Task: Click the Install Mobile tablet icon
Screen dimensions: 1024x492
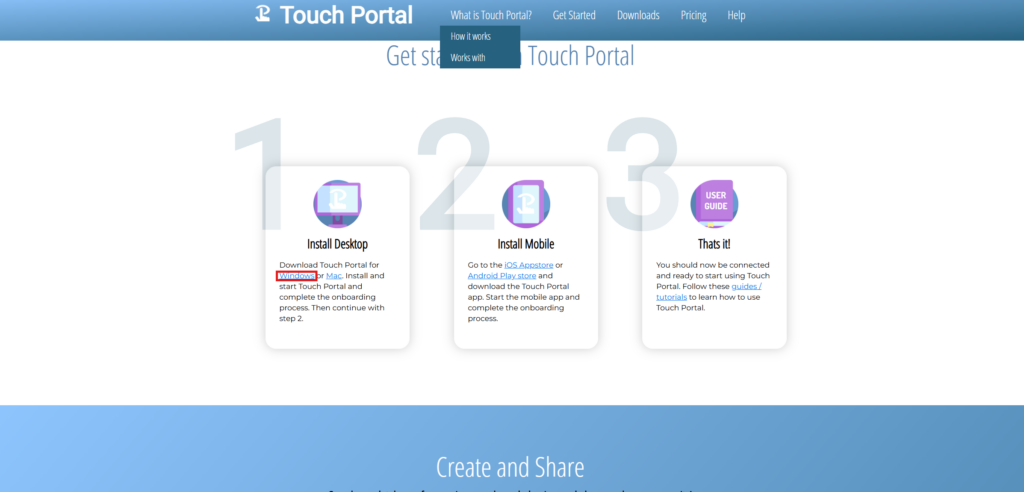Action: click(x=526, y=204)
